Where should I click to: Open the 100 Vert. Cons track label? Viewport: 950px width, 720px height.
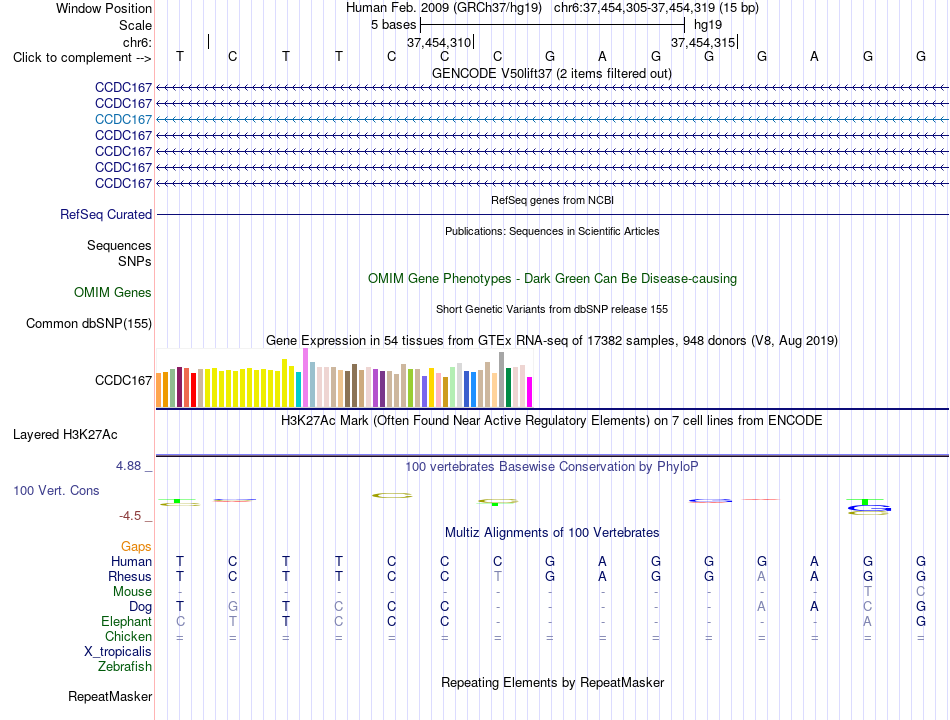(x=56, y=490)
